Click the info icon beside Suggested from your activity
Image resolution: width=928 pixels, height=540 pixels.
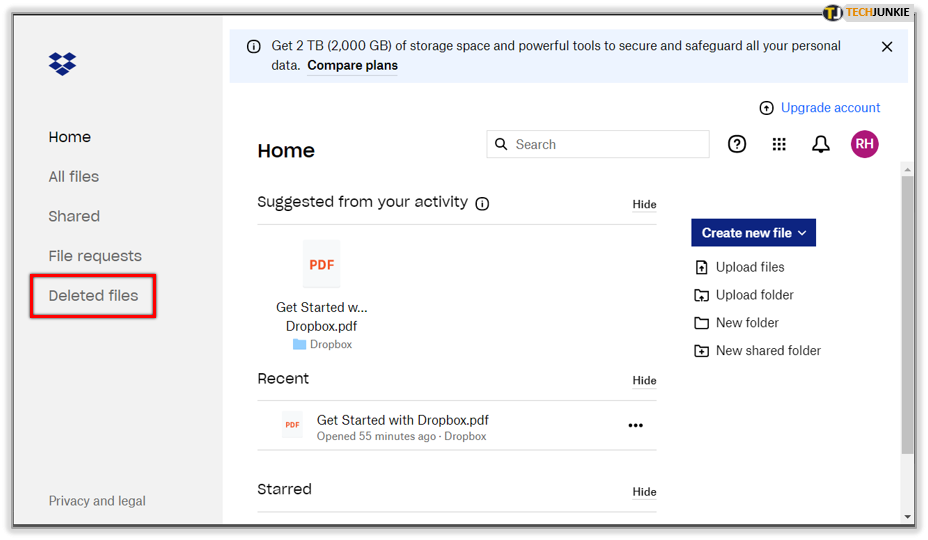click(482, 204)
